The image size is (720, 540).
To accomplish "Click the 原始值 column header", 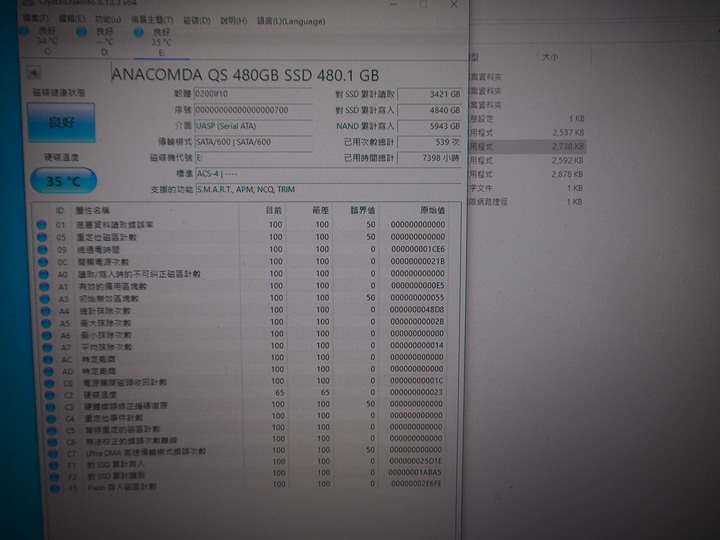I will coord(433,210).
